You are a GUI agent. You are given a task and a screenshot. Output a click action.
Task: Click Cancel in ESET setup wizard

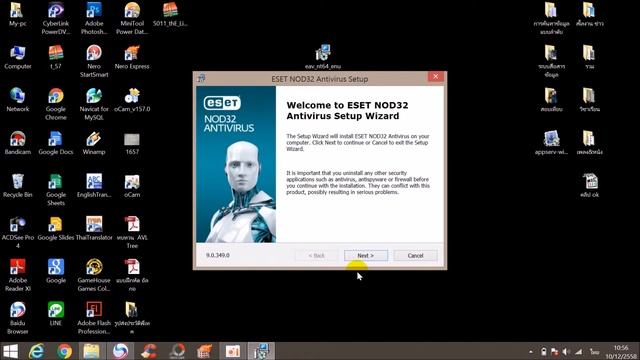click(x=416, y=256)
